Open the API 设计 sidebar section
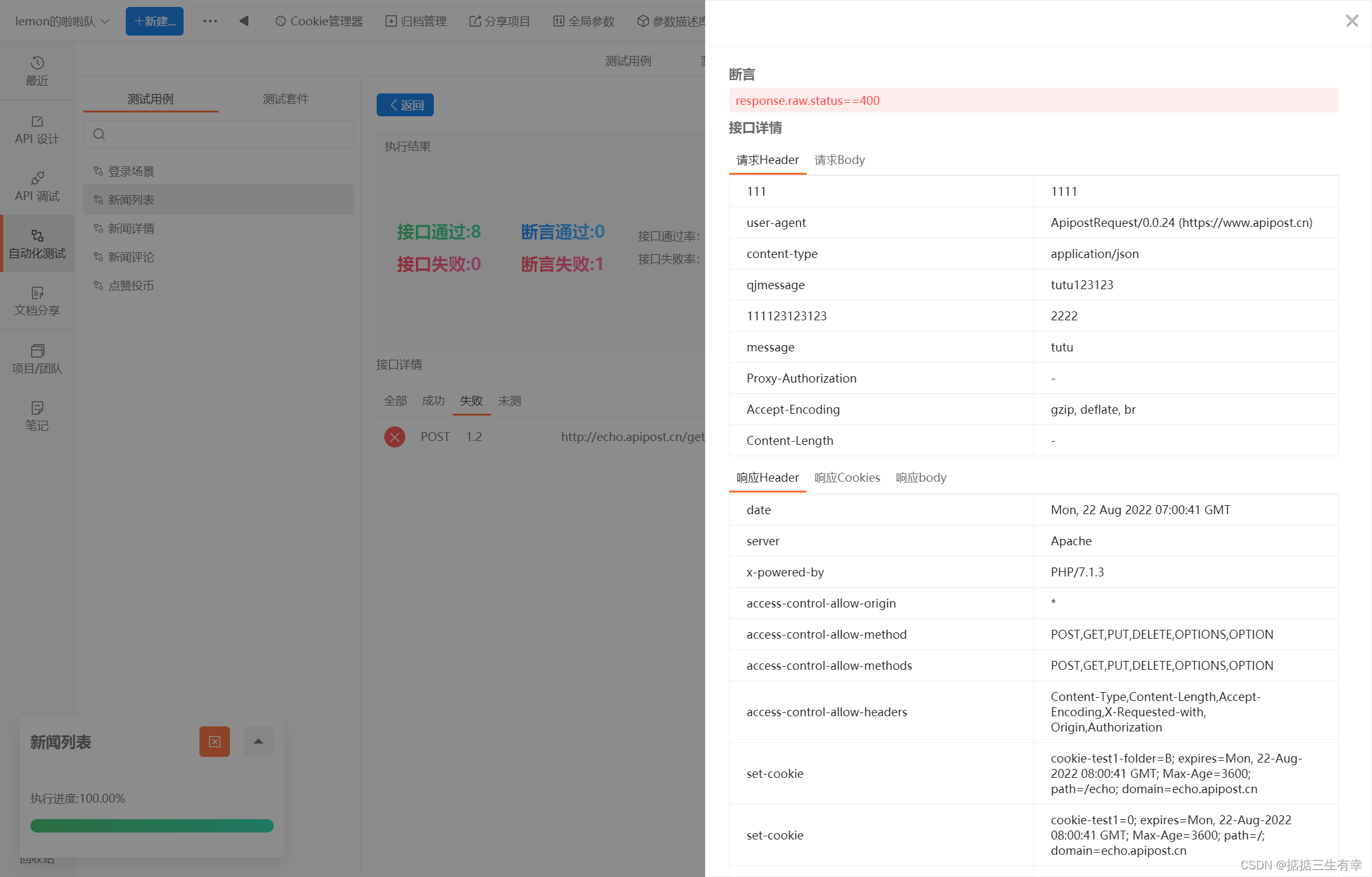 click(37, 130)
